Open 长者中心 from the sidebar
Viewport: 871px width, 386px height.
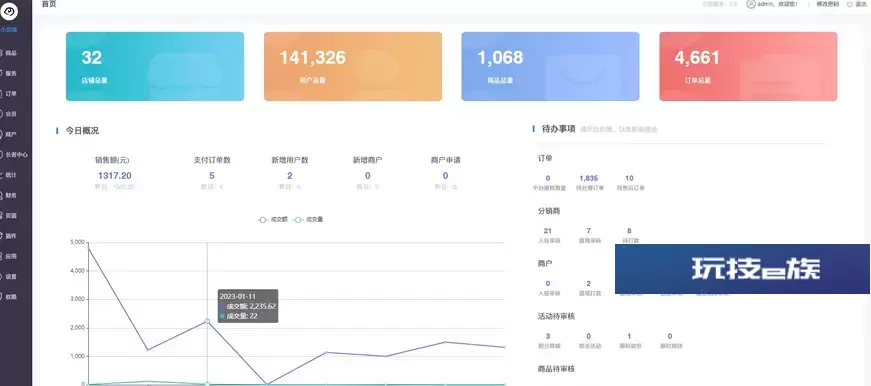point(13,155)
